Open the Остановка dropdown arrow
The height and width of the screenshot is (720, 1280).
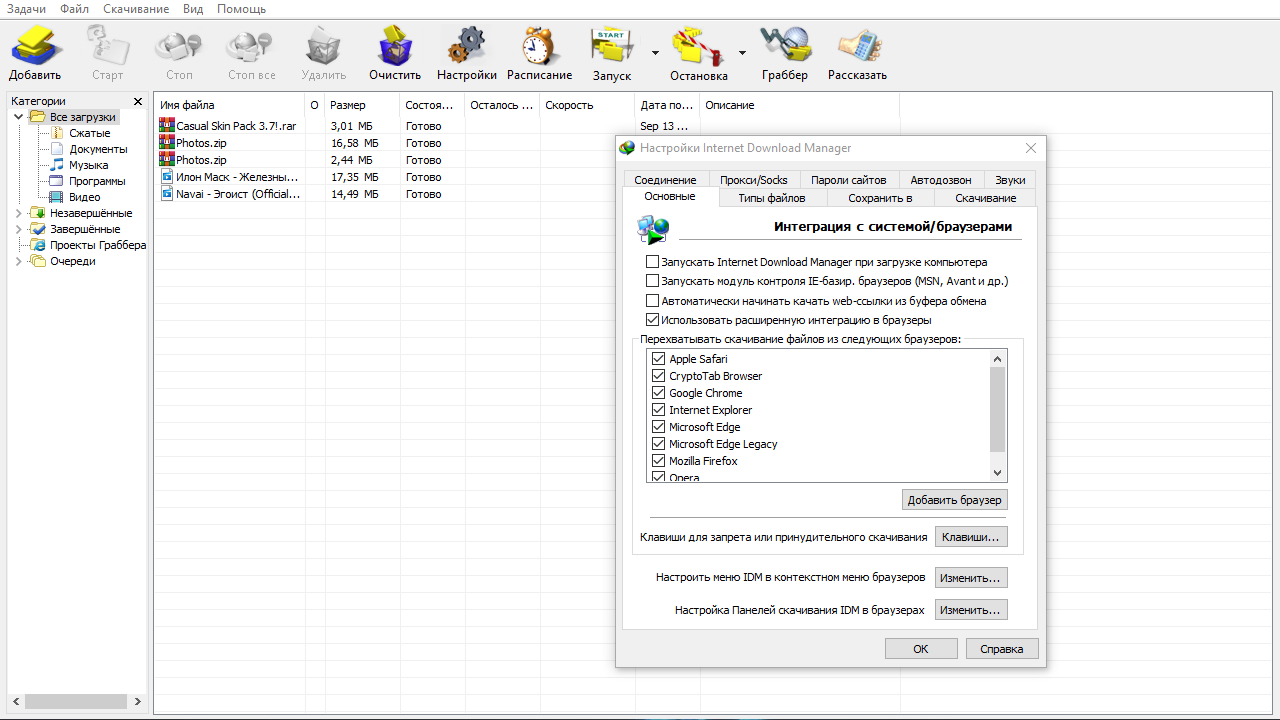(x=743, y=53)
